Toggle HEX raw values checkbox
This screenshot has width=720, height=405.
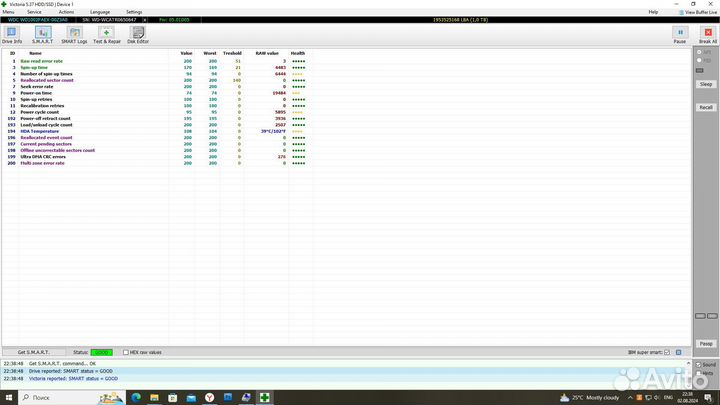[125, 352]
